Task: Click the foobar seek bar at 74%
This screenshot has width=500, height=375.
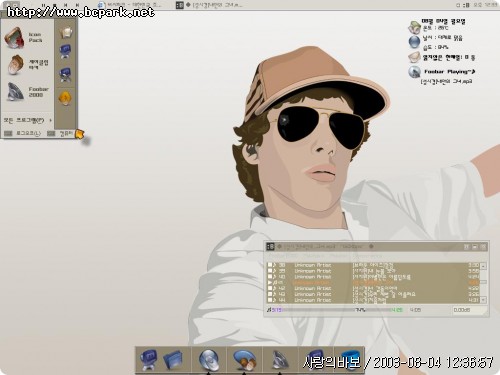Action: pyautogui.click(x=360, y=310)
